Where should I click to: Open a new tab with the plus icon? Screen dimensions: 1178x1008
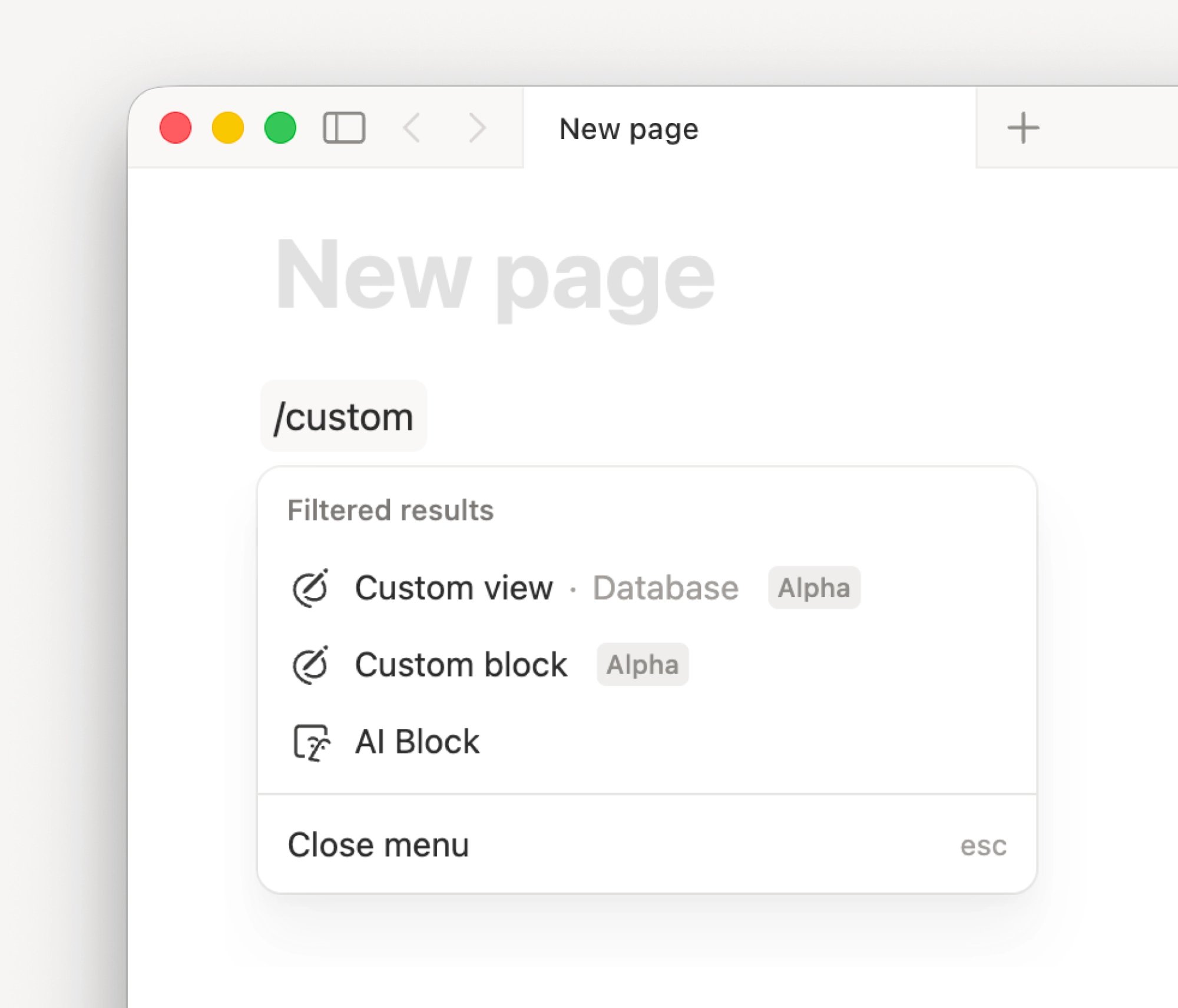[1023, 128]
